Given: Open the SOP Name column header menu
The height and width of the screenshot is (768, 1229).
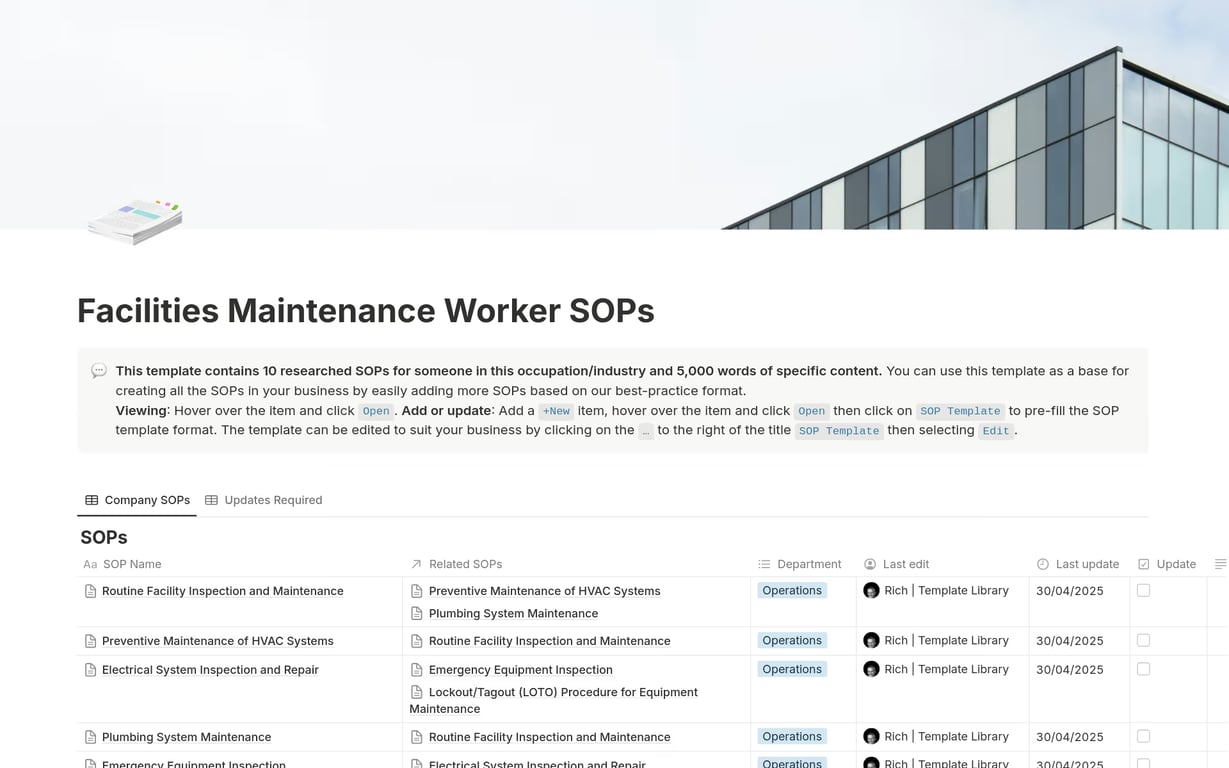Looking at the screenshot, I should [240, 564].
